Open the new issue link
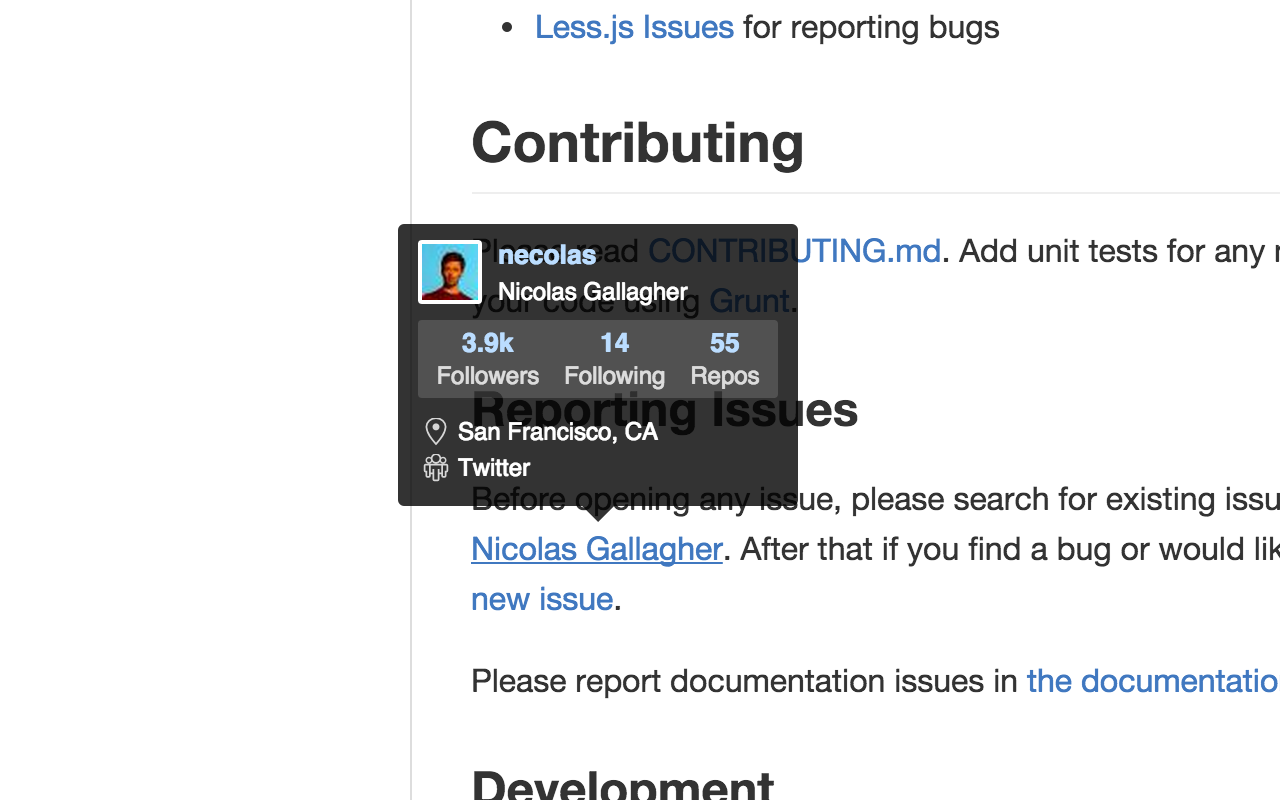Image resolution: width=1280 pixels, height=800 pixels. [x=542, y=599]
